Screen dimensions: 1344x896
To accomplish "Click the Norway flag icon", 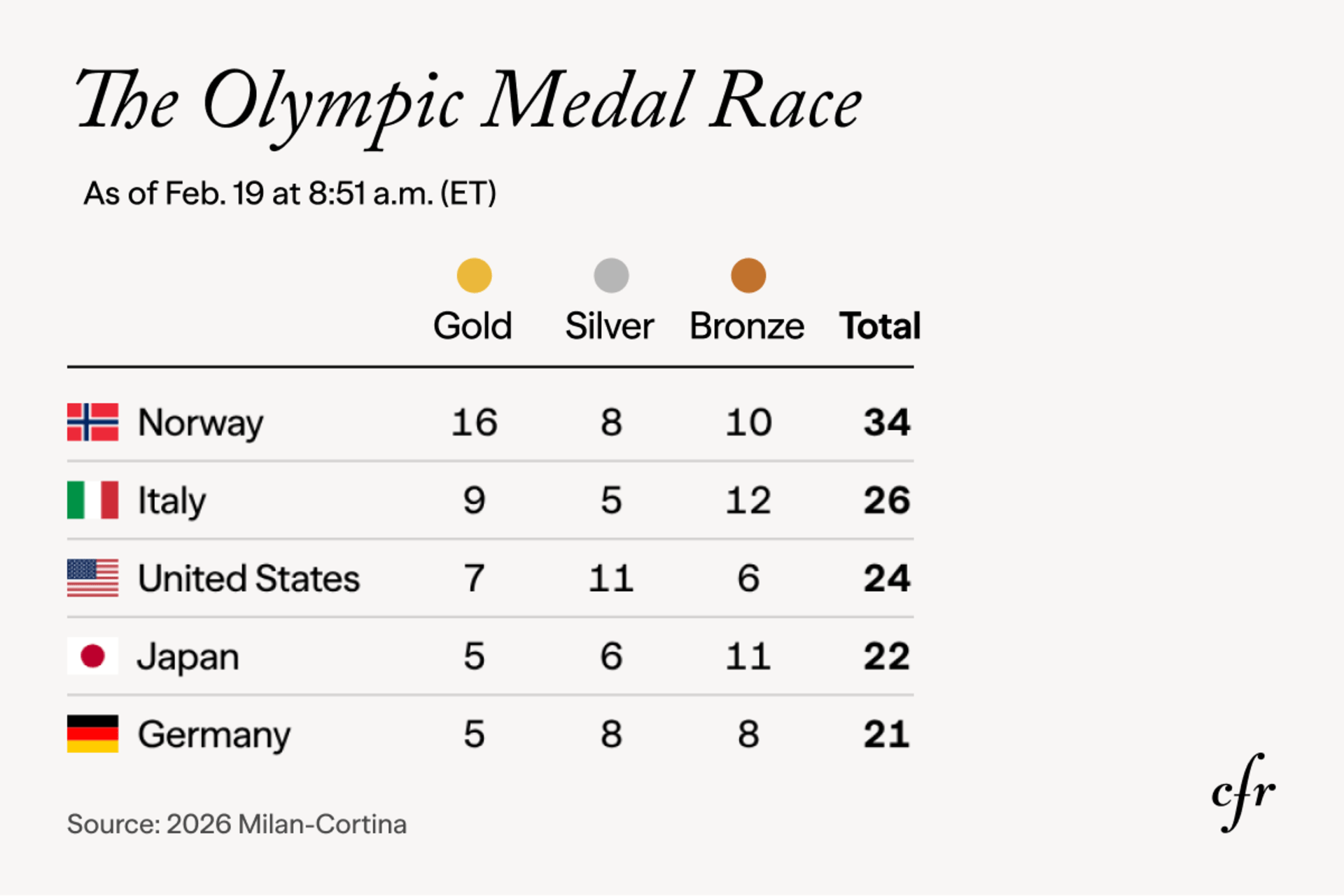I will tap(92, 422).
